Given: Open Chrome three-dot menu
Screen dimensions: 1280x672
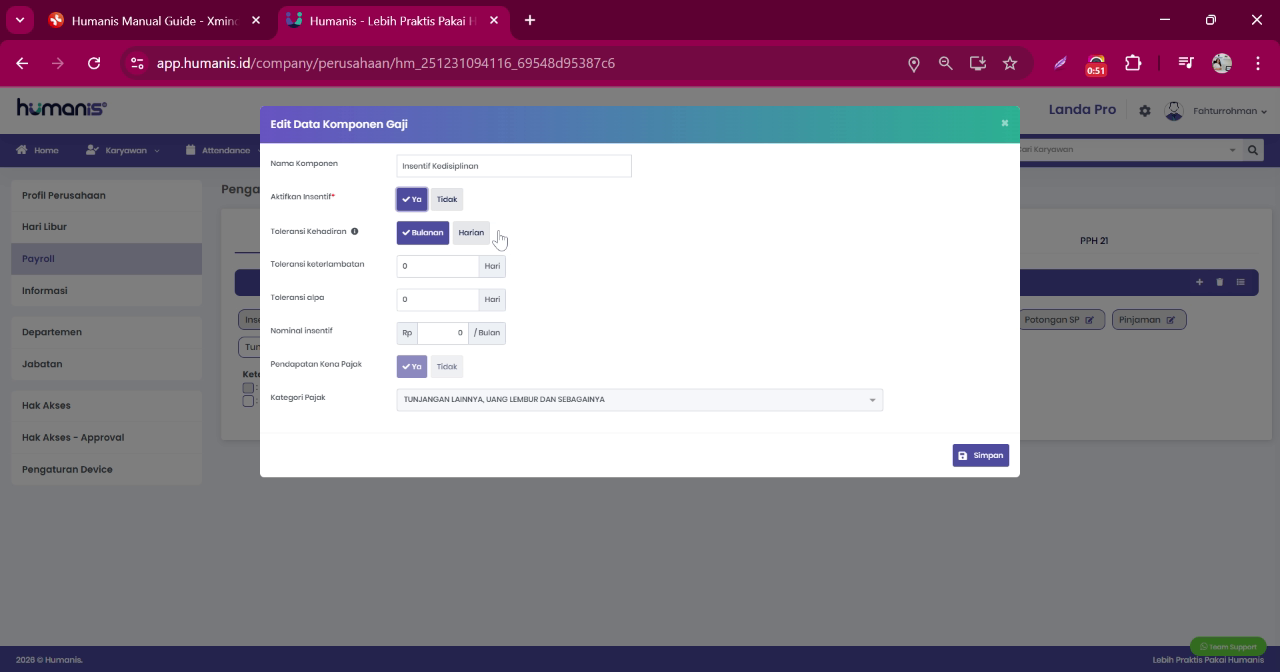Looking at the screenshot, I should pos(1258,63).
